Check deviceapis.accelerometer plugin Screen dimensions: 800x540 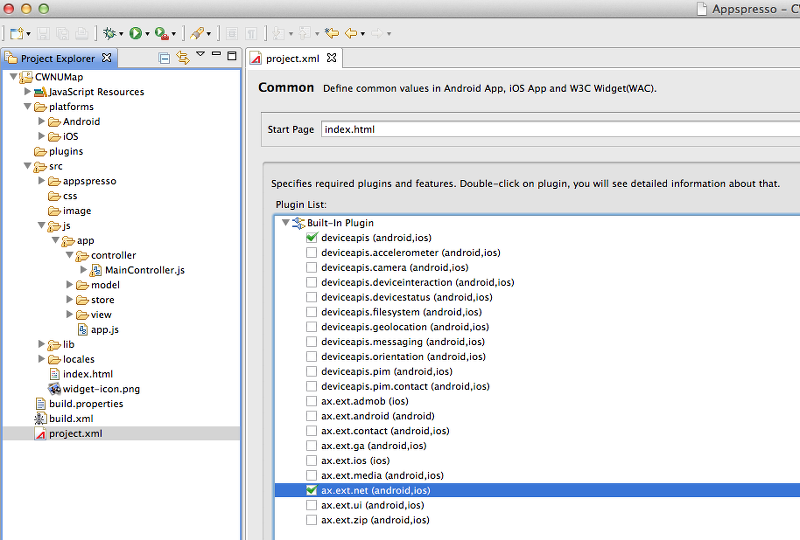point(311,252)
